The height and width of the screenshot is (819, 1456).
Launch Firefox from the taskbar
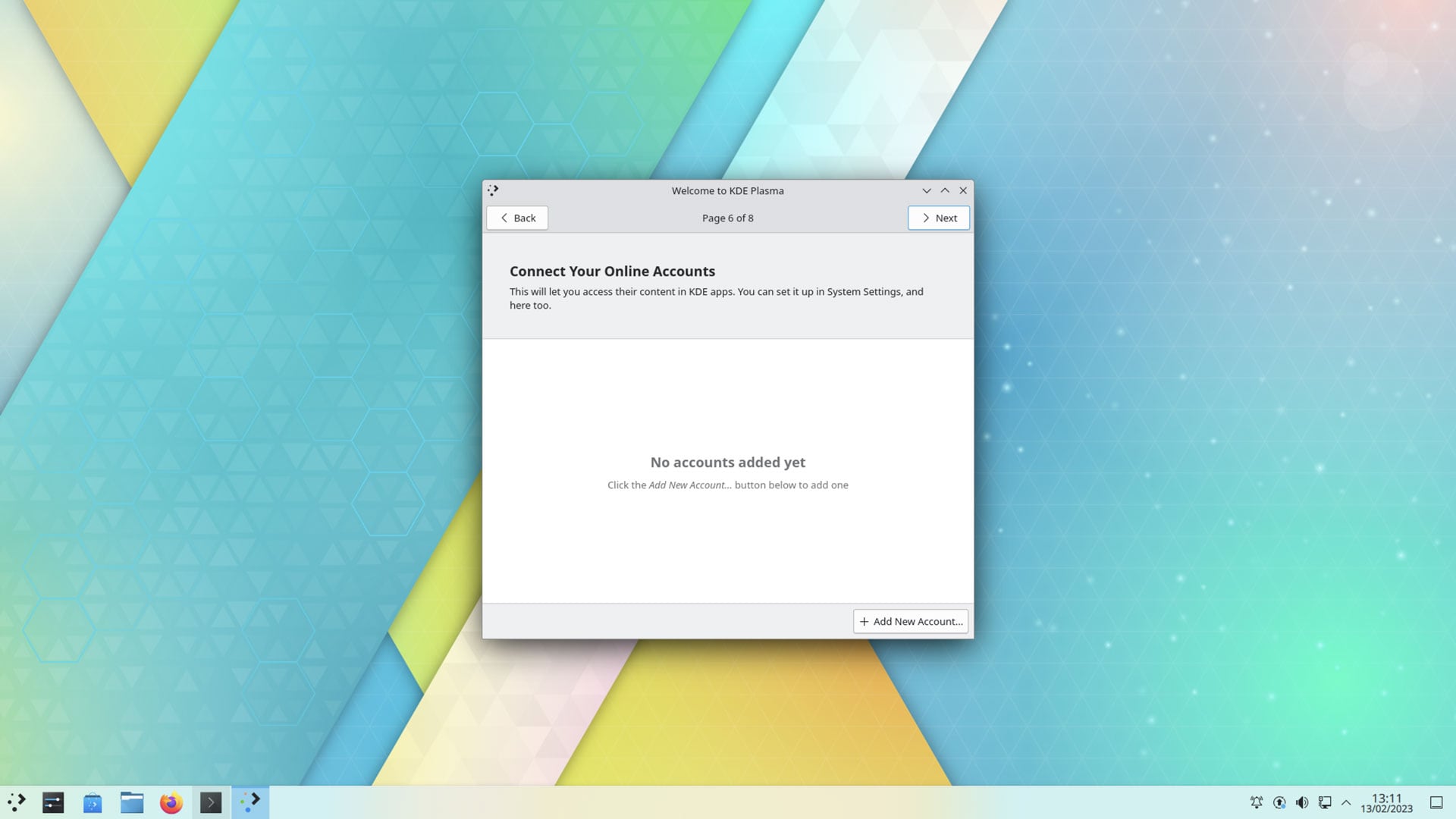pos(171,802)
